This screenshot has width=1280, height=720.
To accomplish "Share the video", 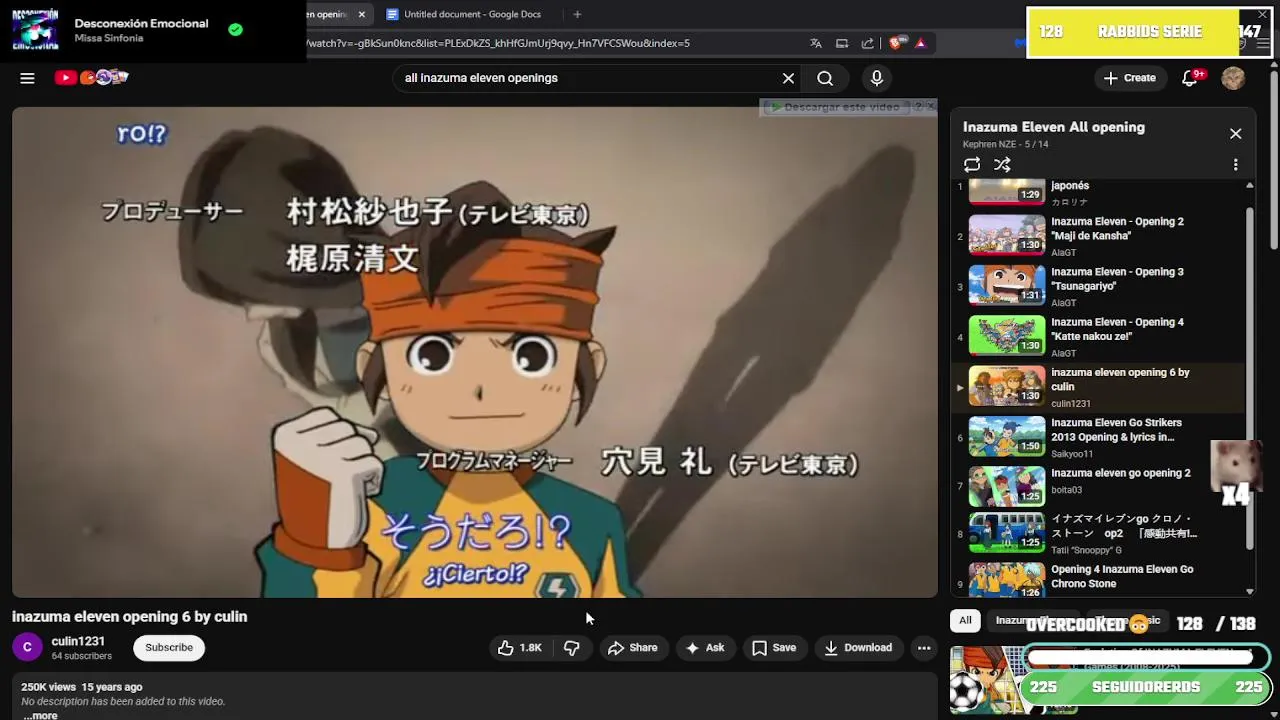I will tap(633, 648).
